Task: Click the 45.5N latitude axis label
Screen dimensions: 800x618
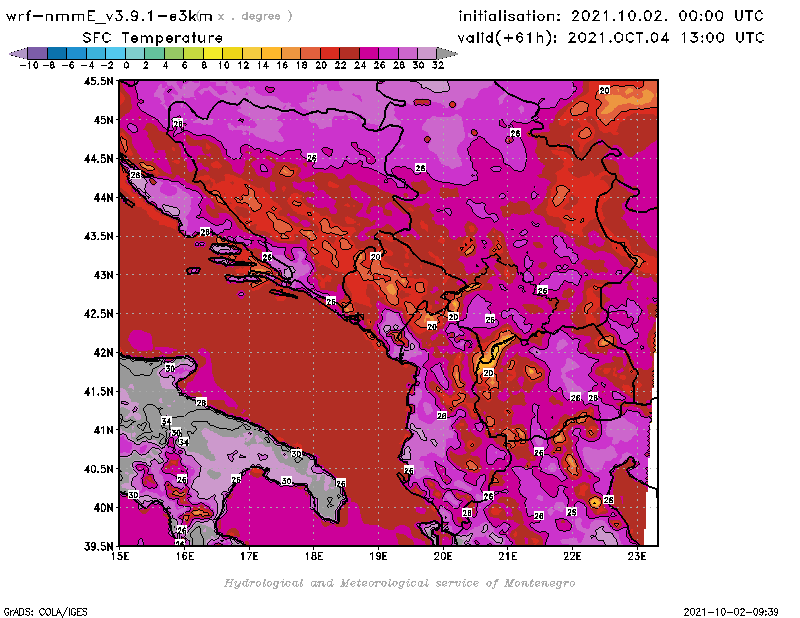Action: (99, 81)
